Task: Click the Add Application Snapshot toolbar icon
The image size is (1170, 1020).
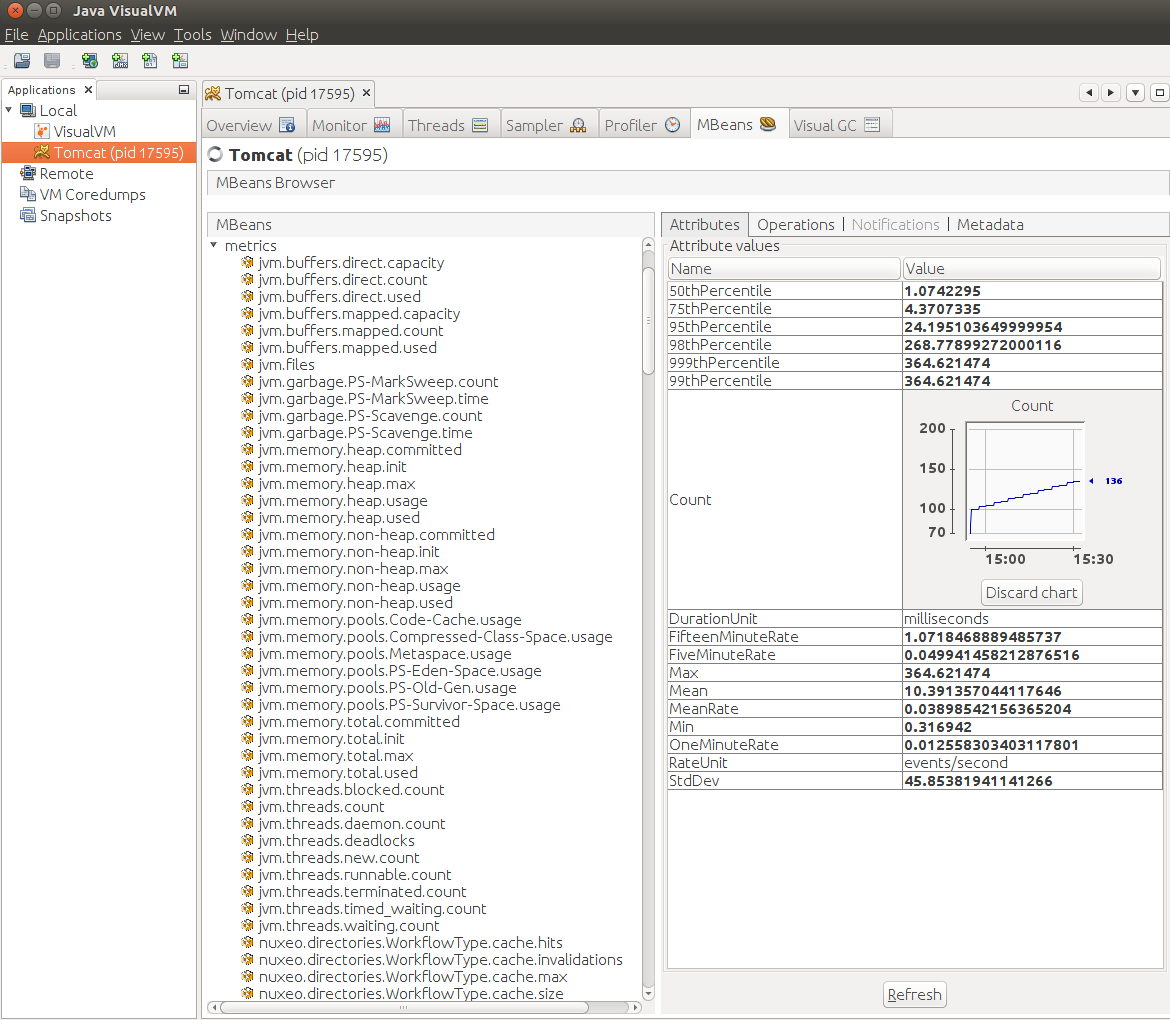Action: (x=181, y=60)
